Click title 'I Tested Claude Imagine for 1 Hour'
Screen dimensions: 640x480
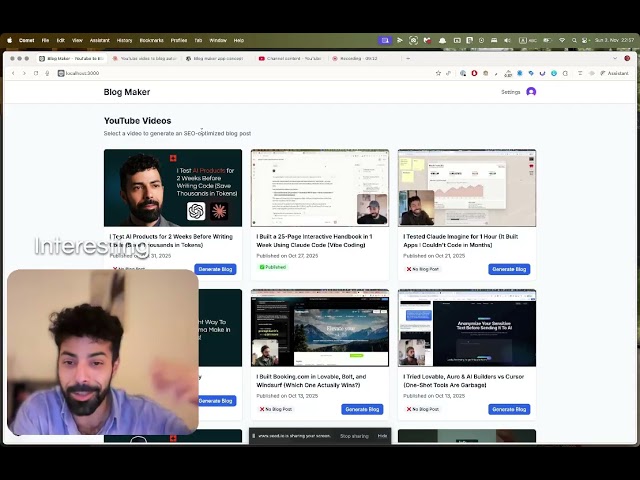point(461,240)
